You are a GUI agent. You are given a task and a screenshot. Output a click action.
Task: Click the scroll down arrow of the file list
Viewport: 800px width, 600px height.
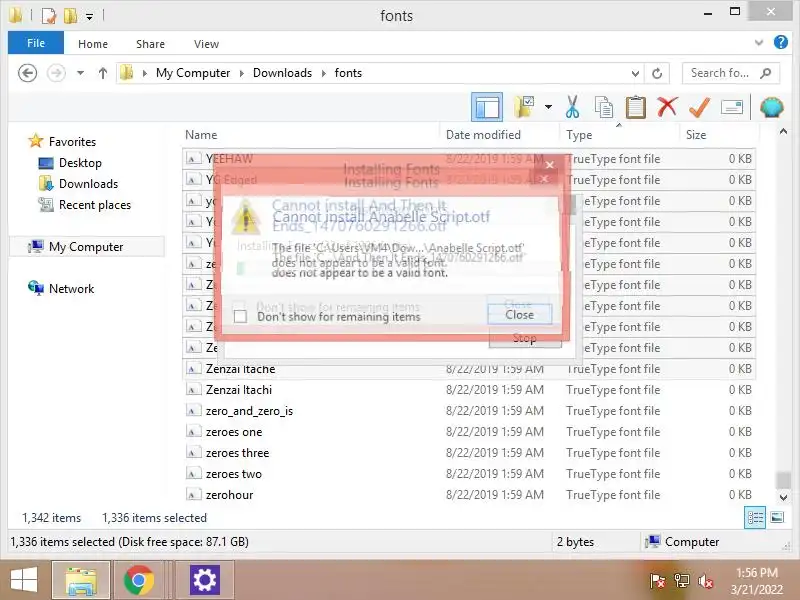783,497
